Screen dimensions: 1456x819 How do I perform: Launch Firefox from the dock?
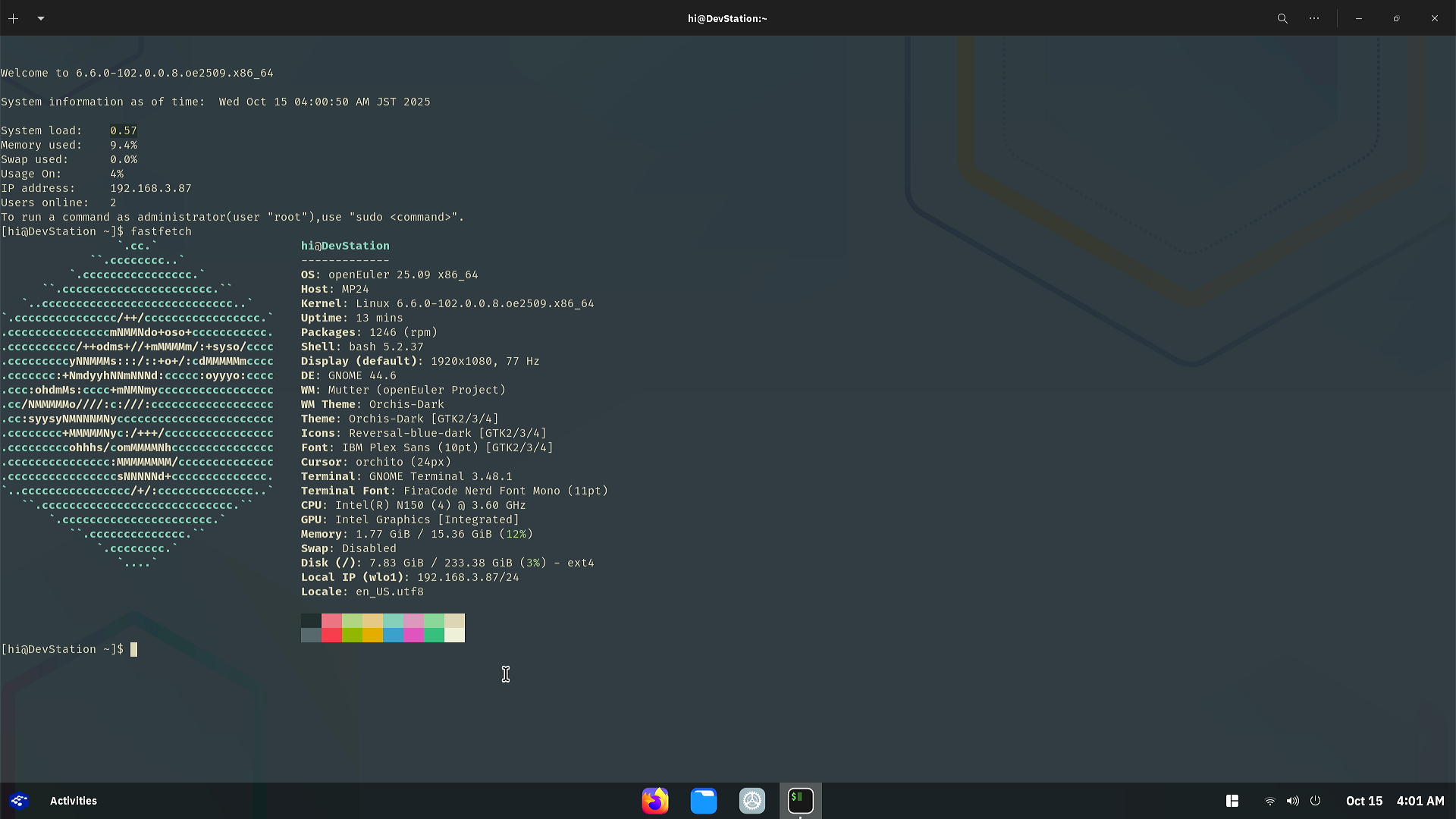point(655,801)
